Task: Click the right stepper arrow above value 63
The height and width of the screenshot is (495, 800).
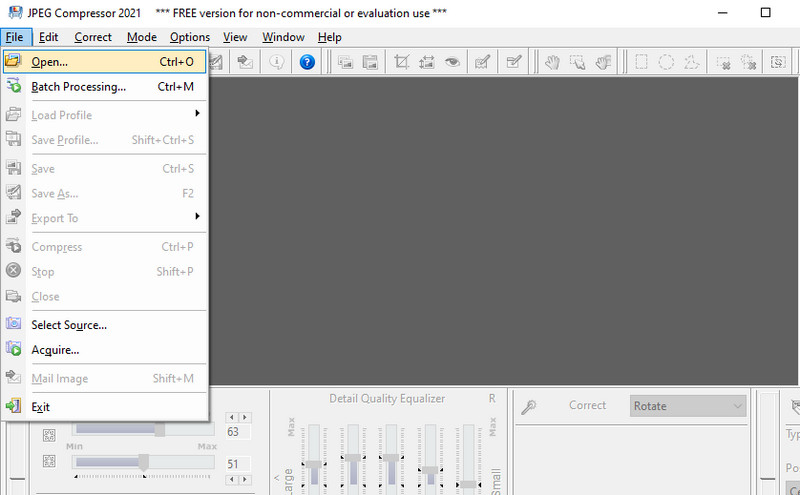Action: pyautogui.click(x=245, y=417)
